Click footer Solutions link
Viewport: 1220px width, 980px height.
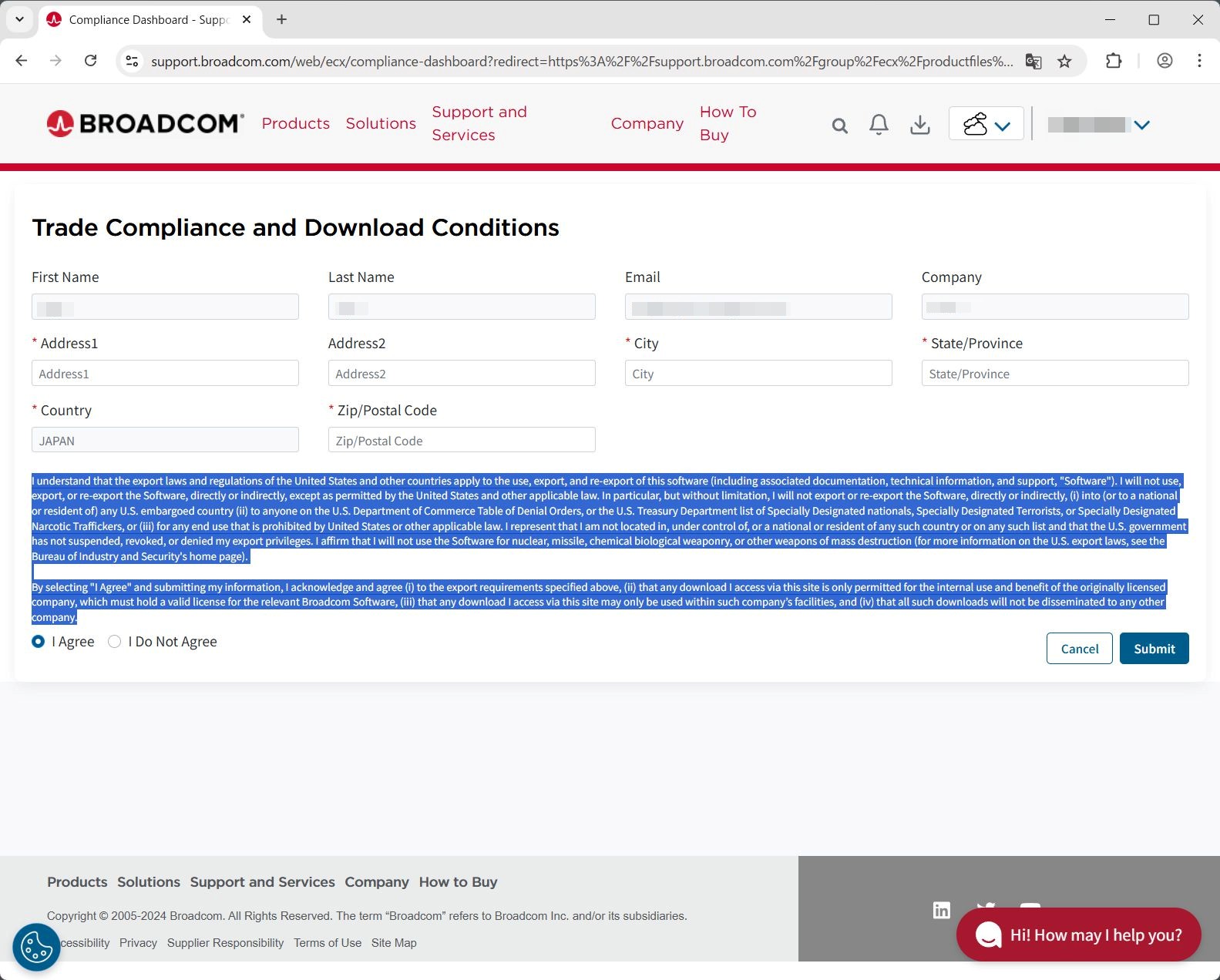point(149,882)
